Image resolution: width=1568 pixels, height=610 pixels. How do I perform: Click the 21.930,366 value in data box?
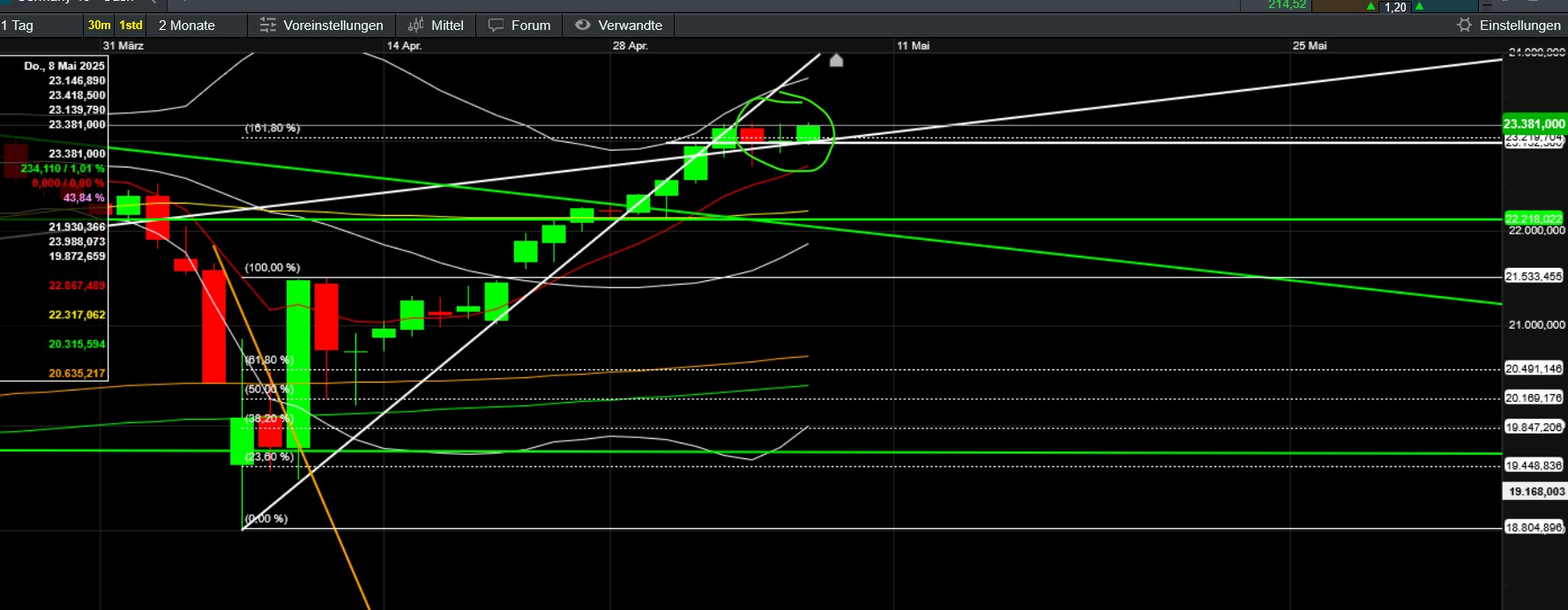77,227
